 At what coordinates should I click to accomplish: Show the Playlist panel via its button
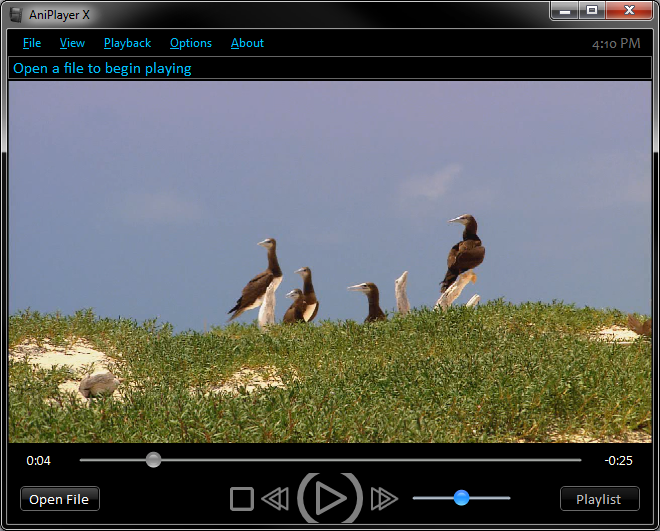599,499
